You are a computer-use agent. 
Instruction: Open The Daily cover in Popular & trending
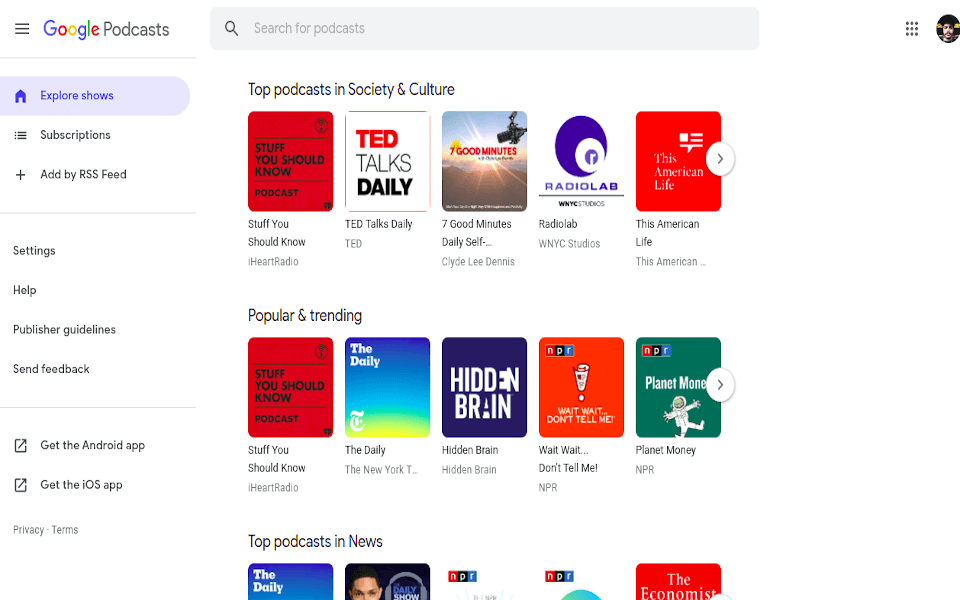[x=388, y=388]
